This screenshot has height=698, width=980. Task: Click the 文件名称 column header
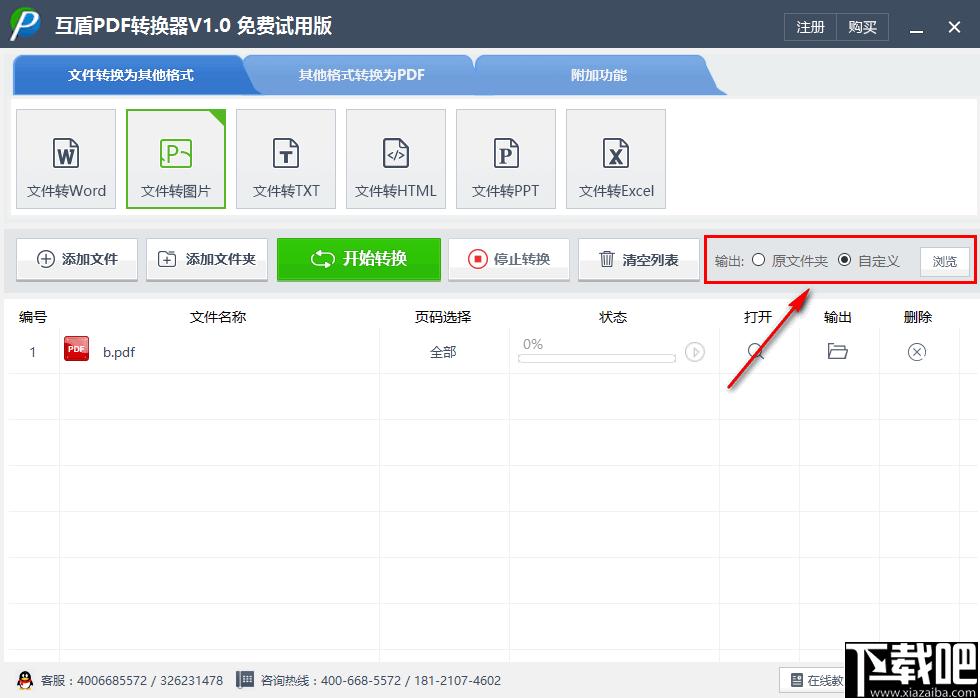pyautogui.click(x=218, y=317)
